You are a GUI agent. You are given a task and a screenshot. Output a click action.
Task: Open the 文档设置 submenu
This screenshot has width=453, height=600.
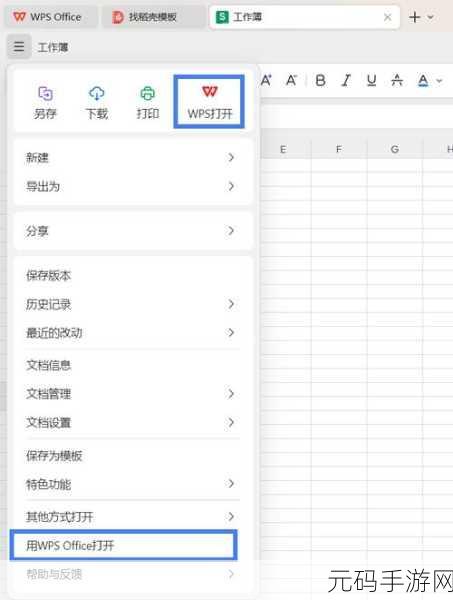(x=132, y=422)
